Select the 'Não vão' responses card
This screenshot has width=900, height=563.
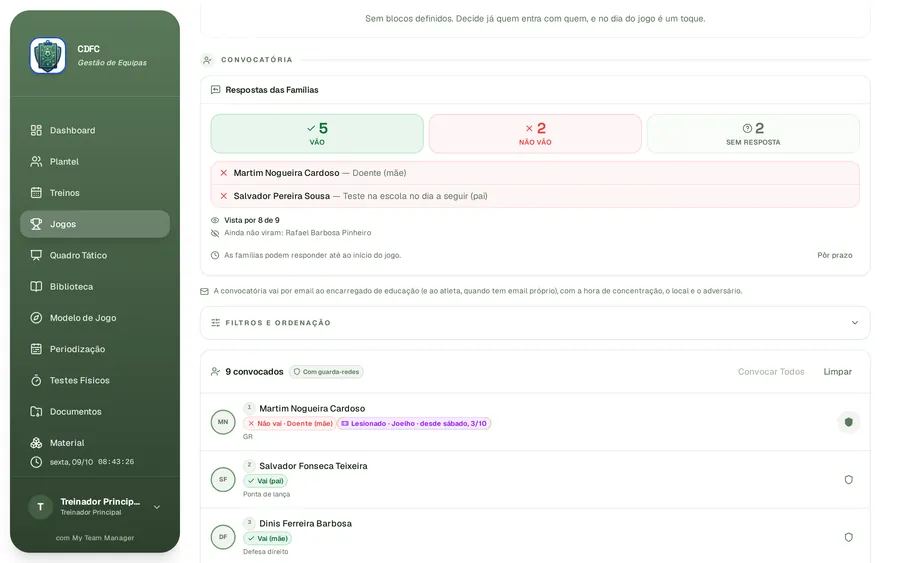click(535, 134)
